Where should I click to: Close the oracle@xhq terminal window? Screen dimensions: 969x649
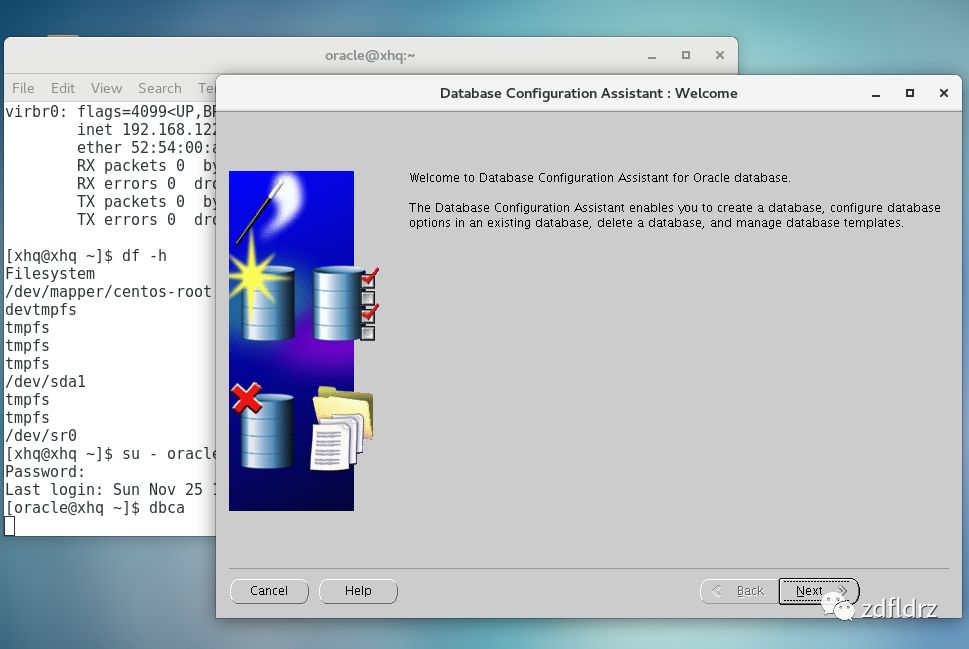point(720,55)
